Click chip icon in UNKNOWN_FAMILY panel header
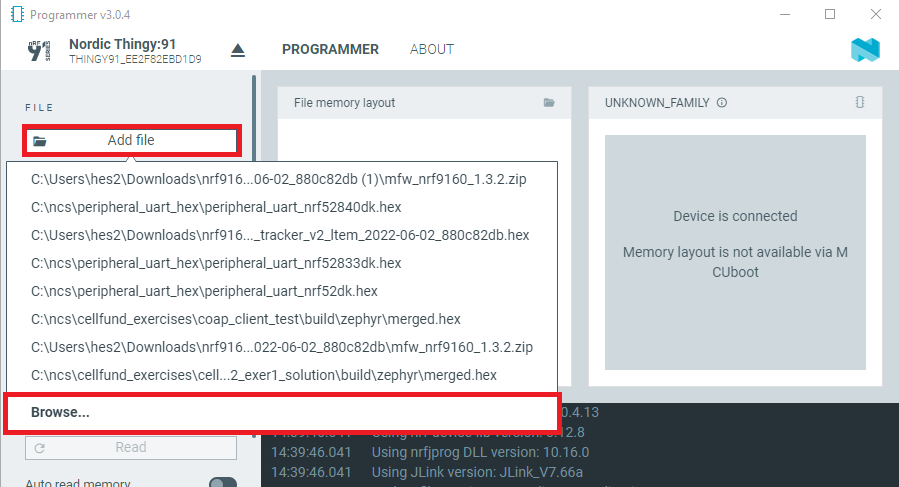Image resolution: width=899 pixels, height=487 pixels. [x=859, y=102]
